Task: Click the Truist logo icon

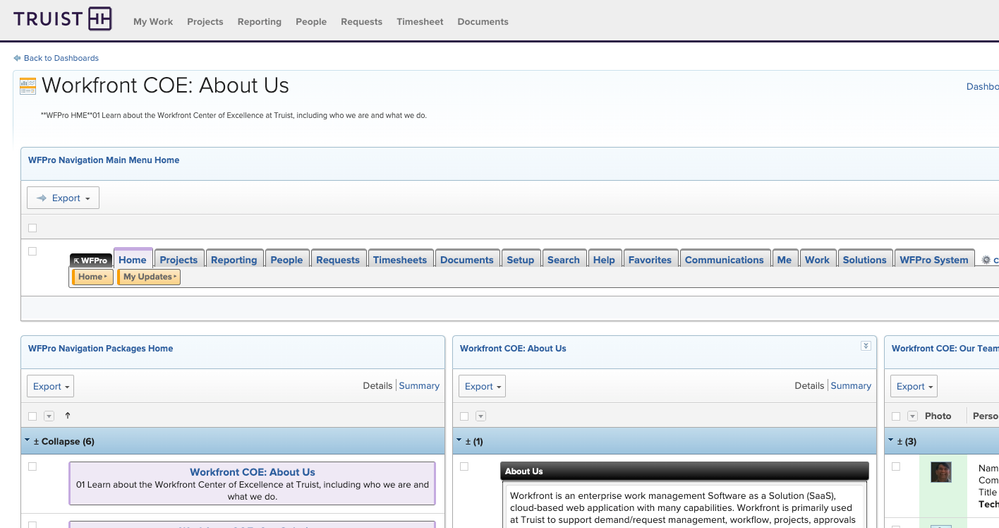Action: pos(100,19)
